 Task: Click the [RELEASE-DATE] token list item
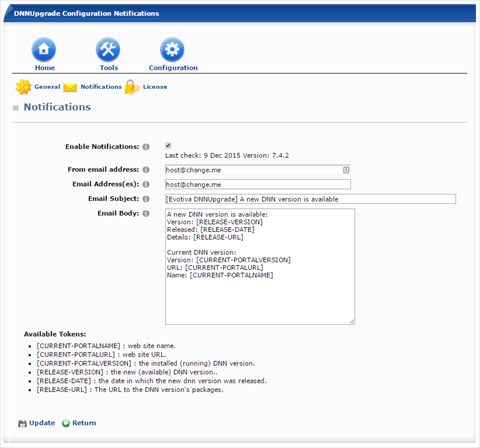(152, 381)
